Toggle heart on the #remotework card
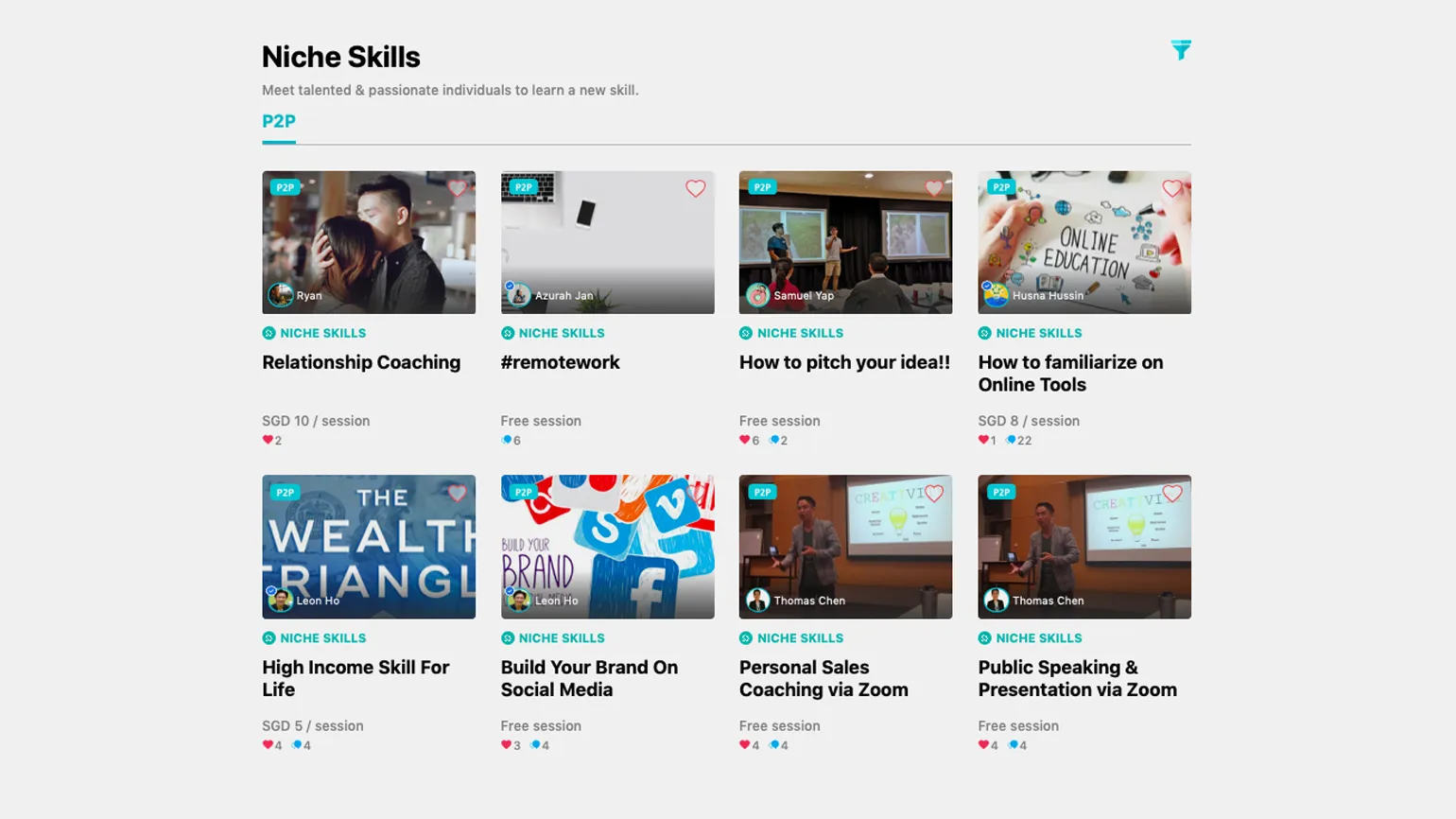 [x=695, y=188]
